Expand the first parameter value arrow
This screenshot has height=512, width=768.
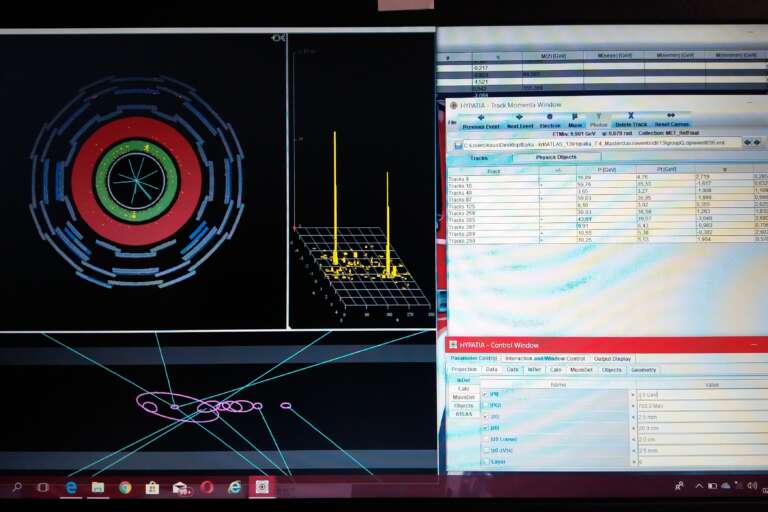point(632,394)
